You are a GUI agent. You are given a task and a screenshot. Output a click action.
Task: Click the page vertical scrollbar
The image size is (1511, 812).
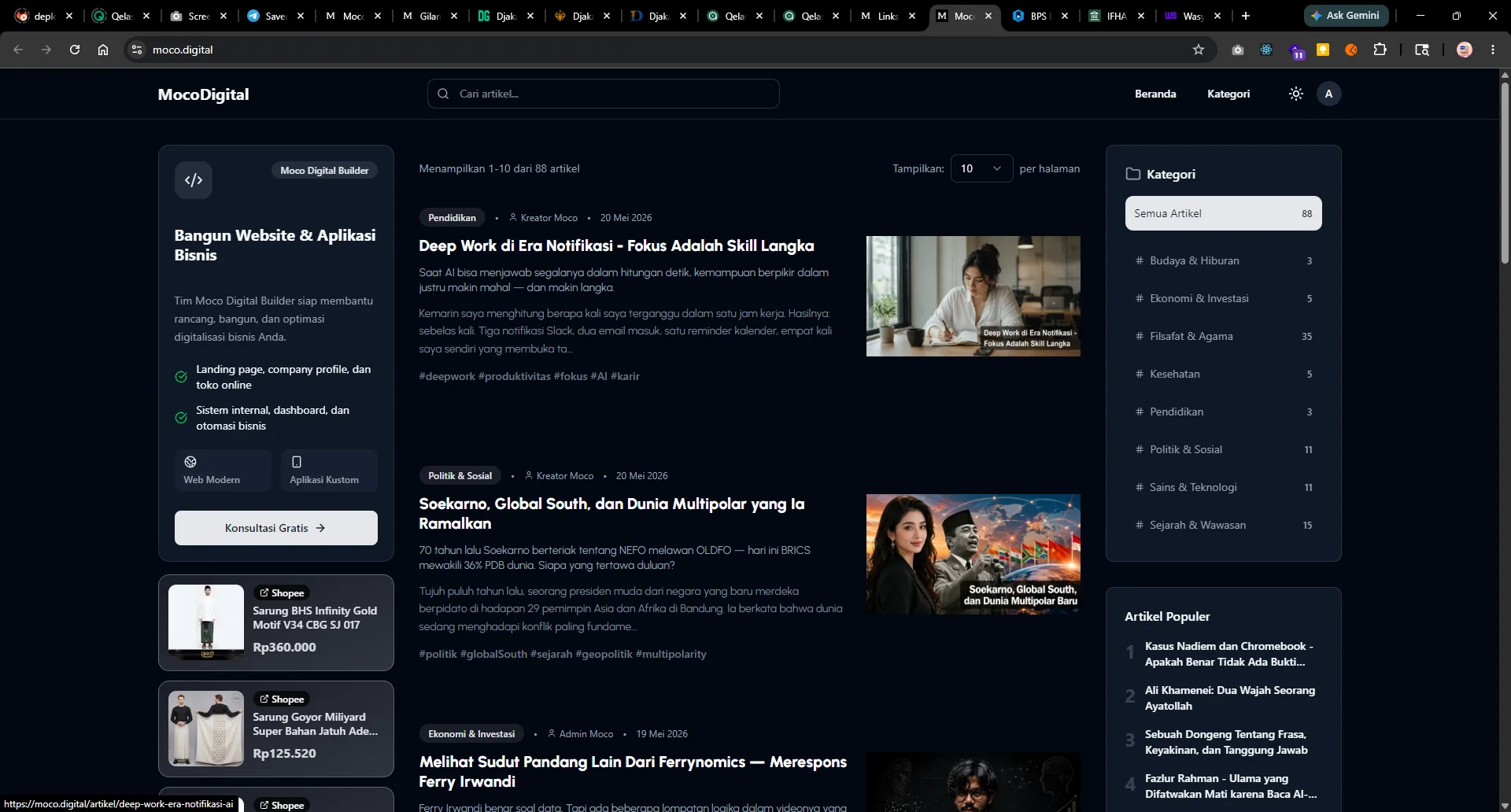1505,173
